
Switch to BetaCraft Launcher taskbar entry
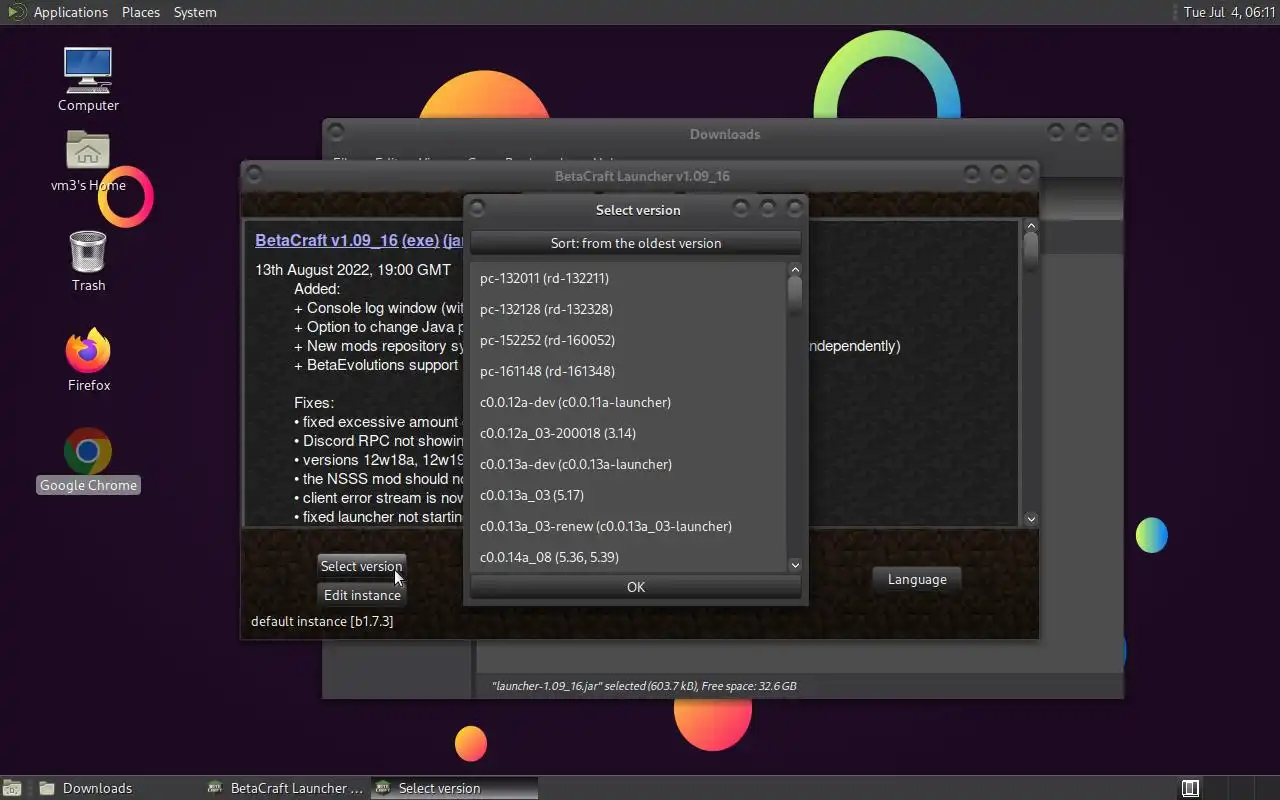[286, 788]
